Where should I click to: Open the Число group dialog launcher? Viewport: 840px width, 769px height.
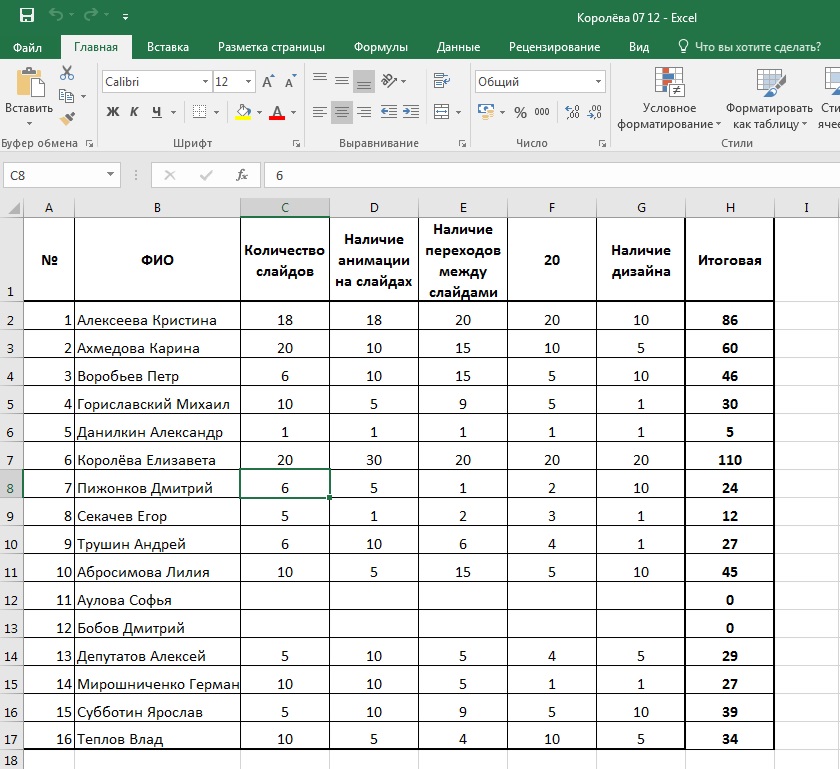coord(602,144)
